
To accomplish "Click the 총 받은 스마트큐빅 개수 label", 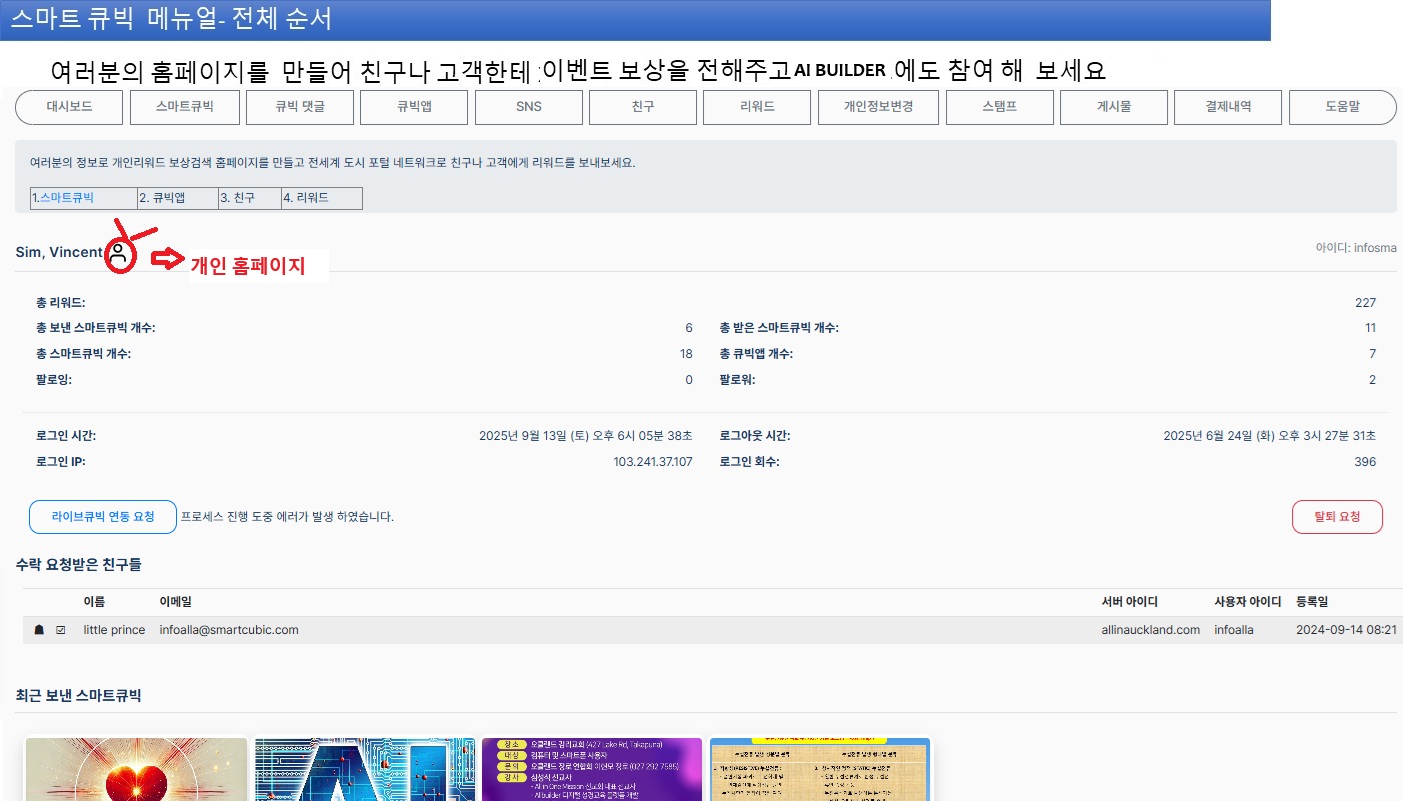I will 779,328.
